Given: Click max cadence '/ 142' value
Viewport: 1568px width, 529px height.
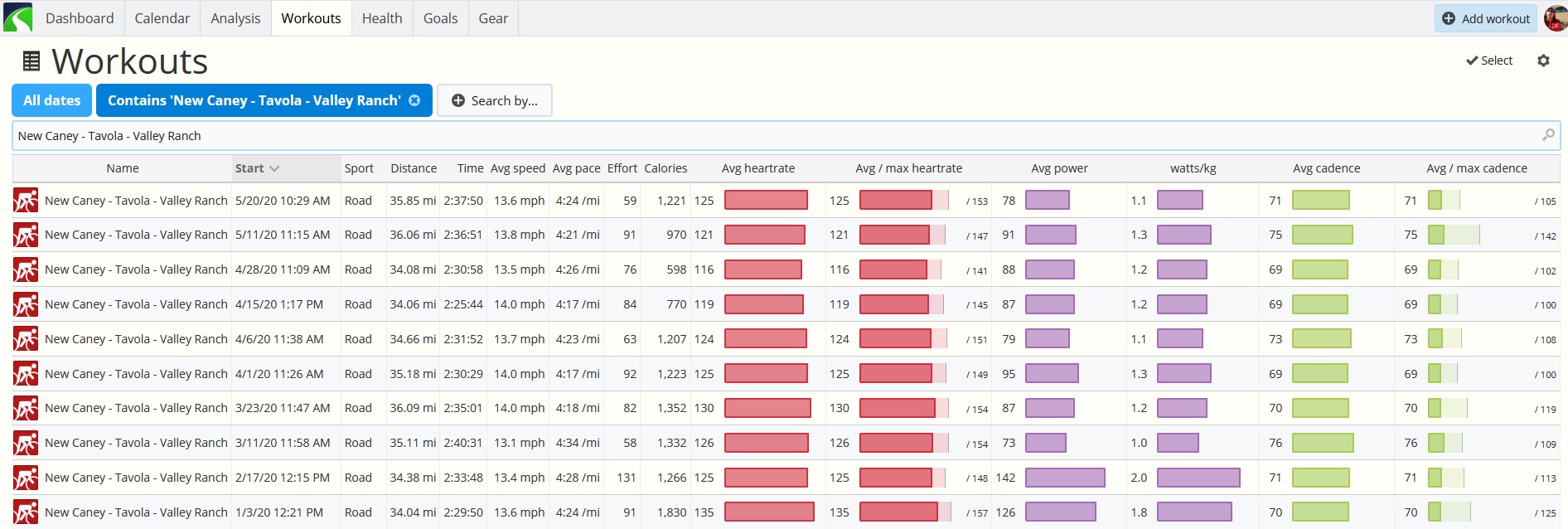Looking at the screenshot, I should point(1545,236).
